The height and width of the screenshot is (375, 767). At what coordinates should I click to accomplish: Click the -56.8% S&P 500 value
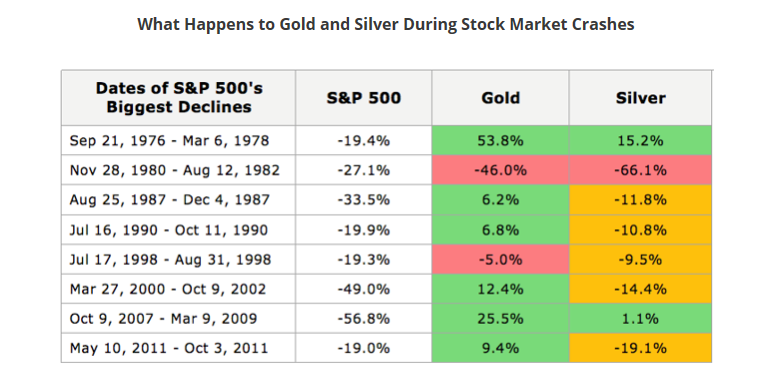[x=363, y=319]
